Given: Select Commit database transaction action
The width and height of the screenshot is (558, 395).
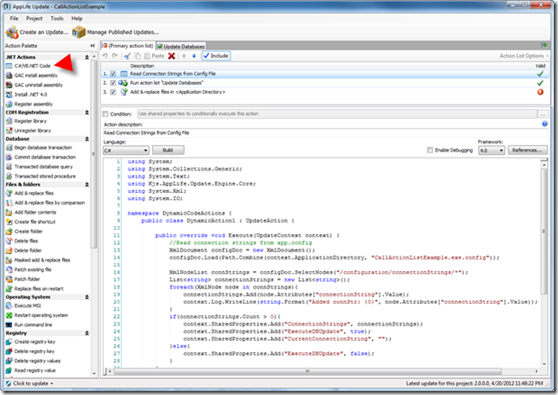Looking at the screenshot, I should (x=41, y=157).
